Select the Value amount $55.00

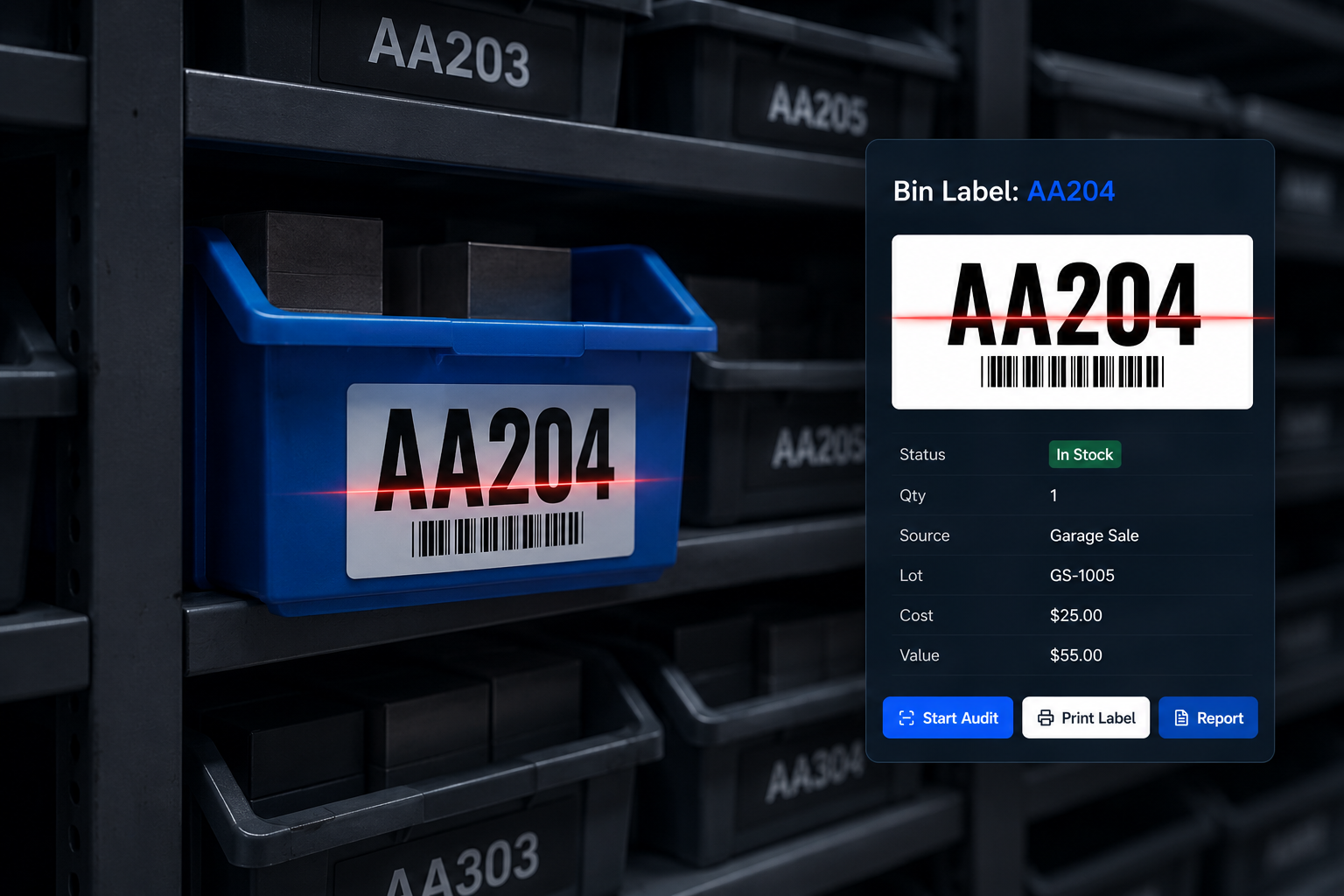tap(1076, 655)
